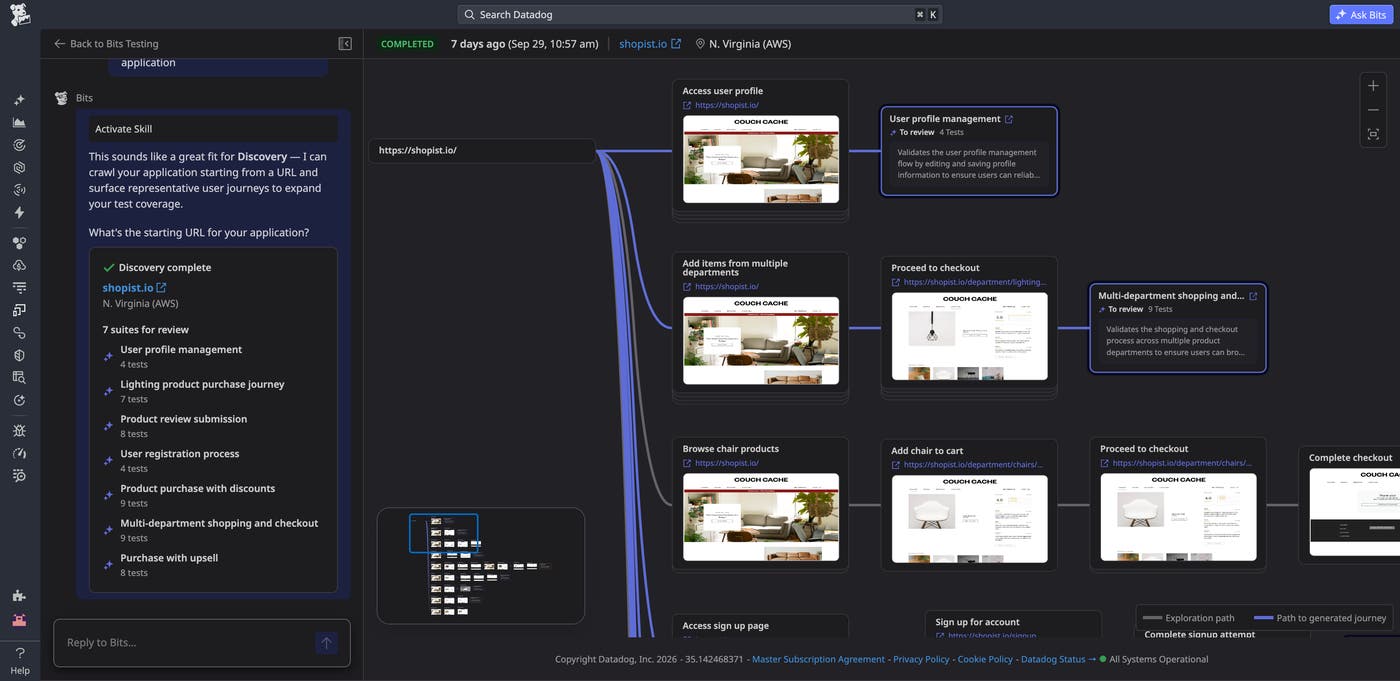Viewport: 1400px width, 681px height.
Task: Click the three-circles cluster sidebar icon
Action: coord(19,242)
